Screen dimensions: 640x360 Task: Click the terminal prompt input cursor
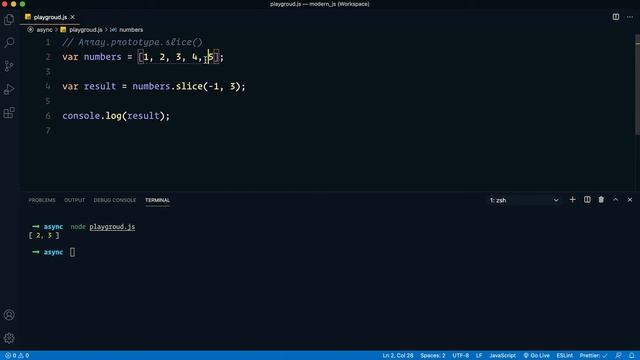[x=72, y=252]
